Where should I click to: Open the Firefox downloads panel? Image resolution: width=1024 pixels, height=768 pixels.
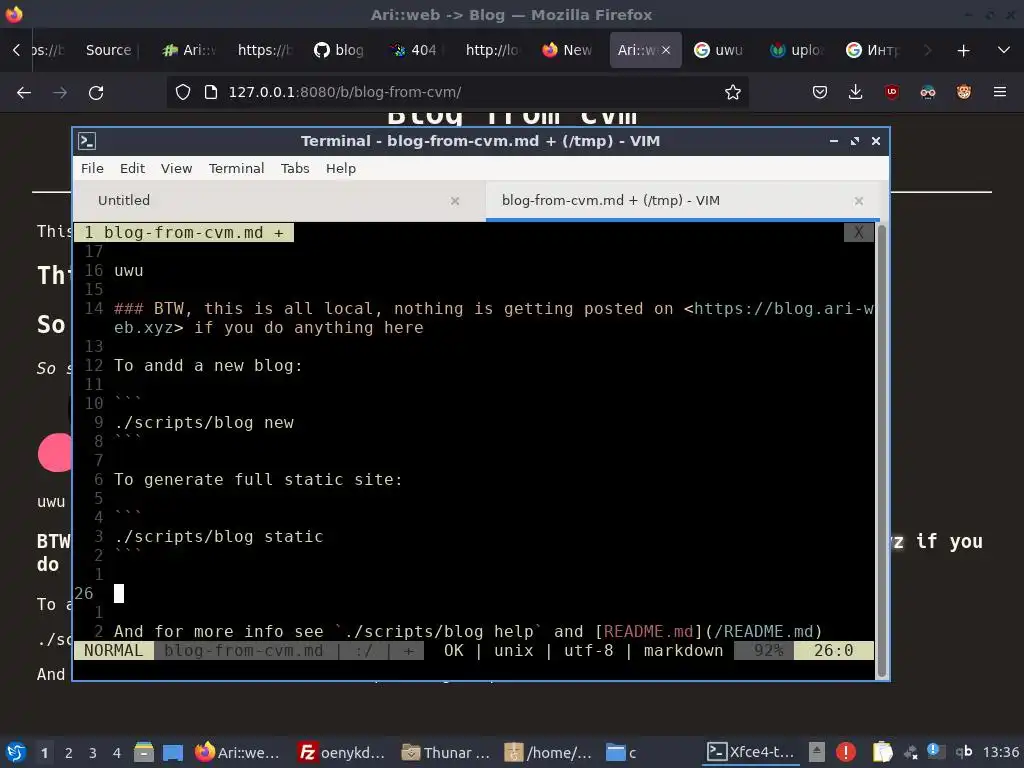click(x=856, y=92)
